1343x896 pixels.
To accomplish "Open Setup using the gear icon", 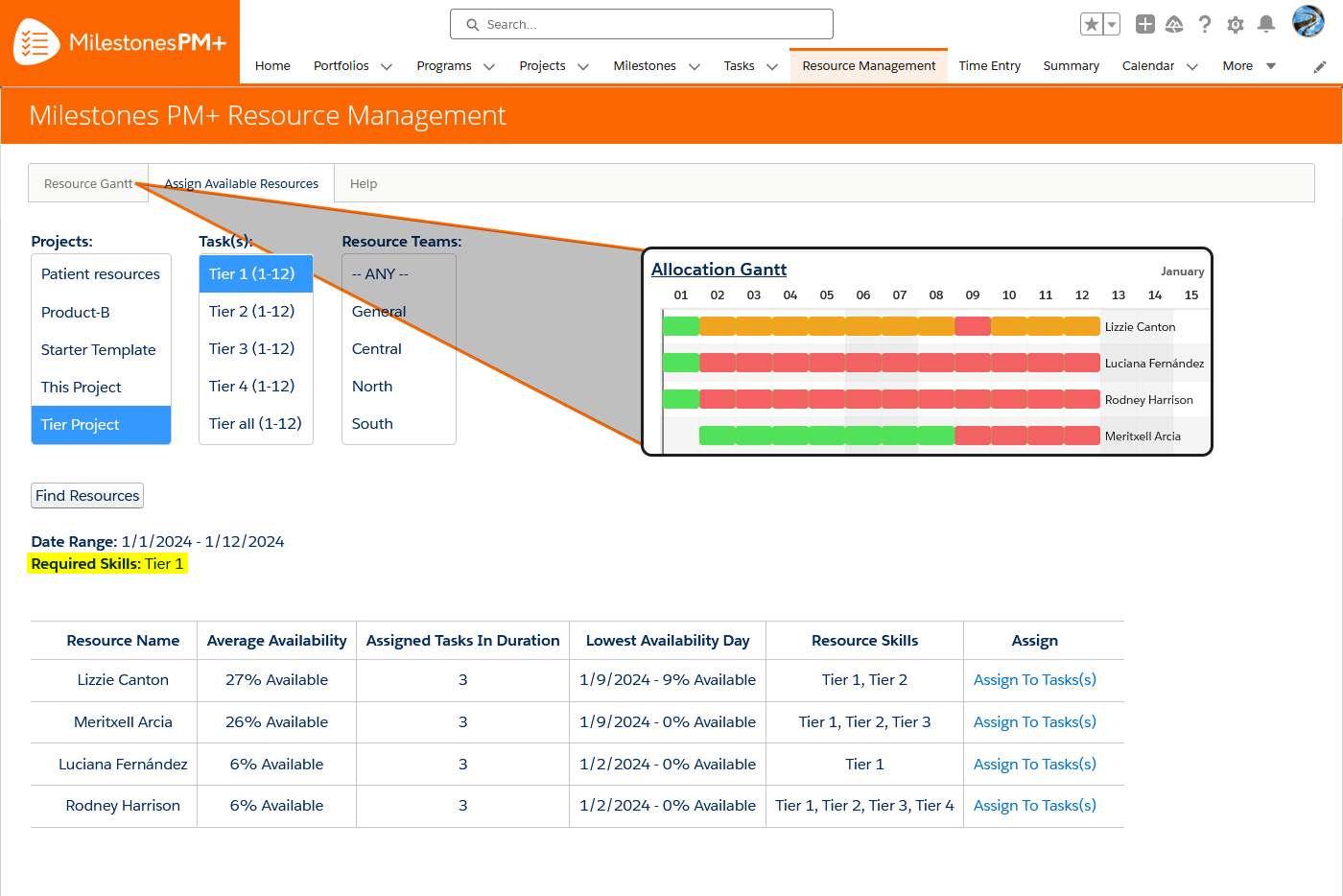I will [x=1236, y=23].
